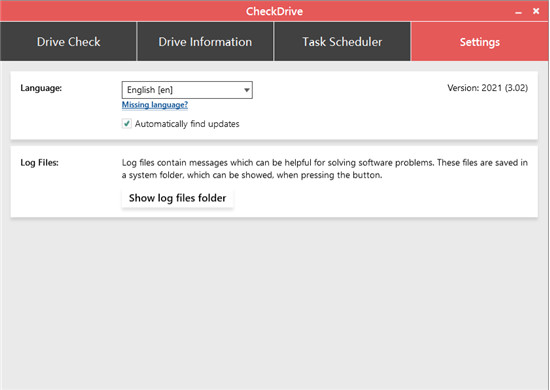The height and width of the screenshot is (390, 550).
Task: Click the log files description paragraph
Action: (325, 169)
